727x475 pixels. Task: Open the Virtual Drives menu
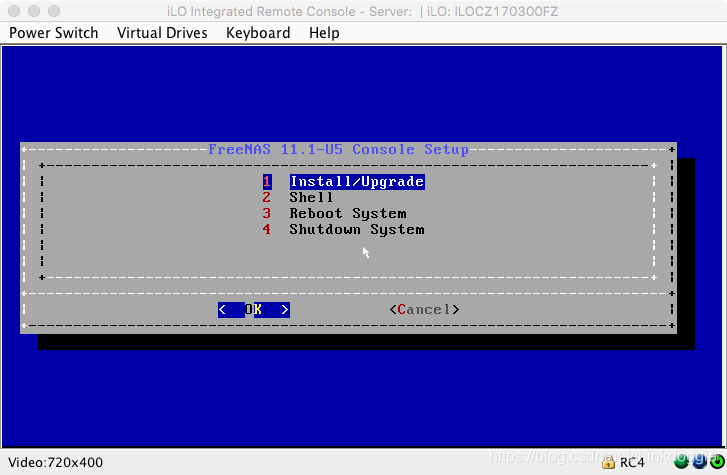coord(162,33)
